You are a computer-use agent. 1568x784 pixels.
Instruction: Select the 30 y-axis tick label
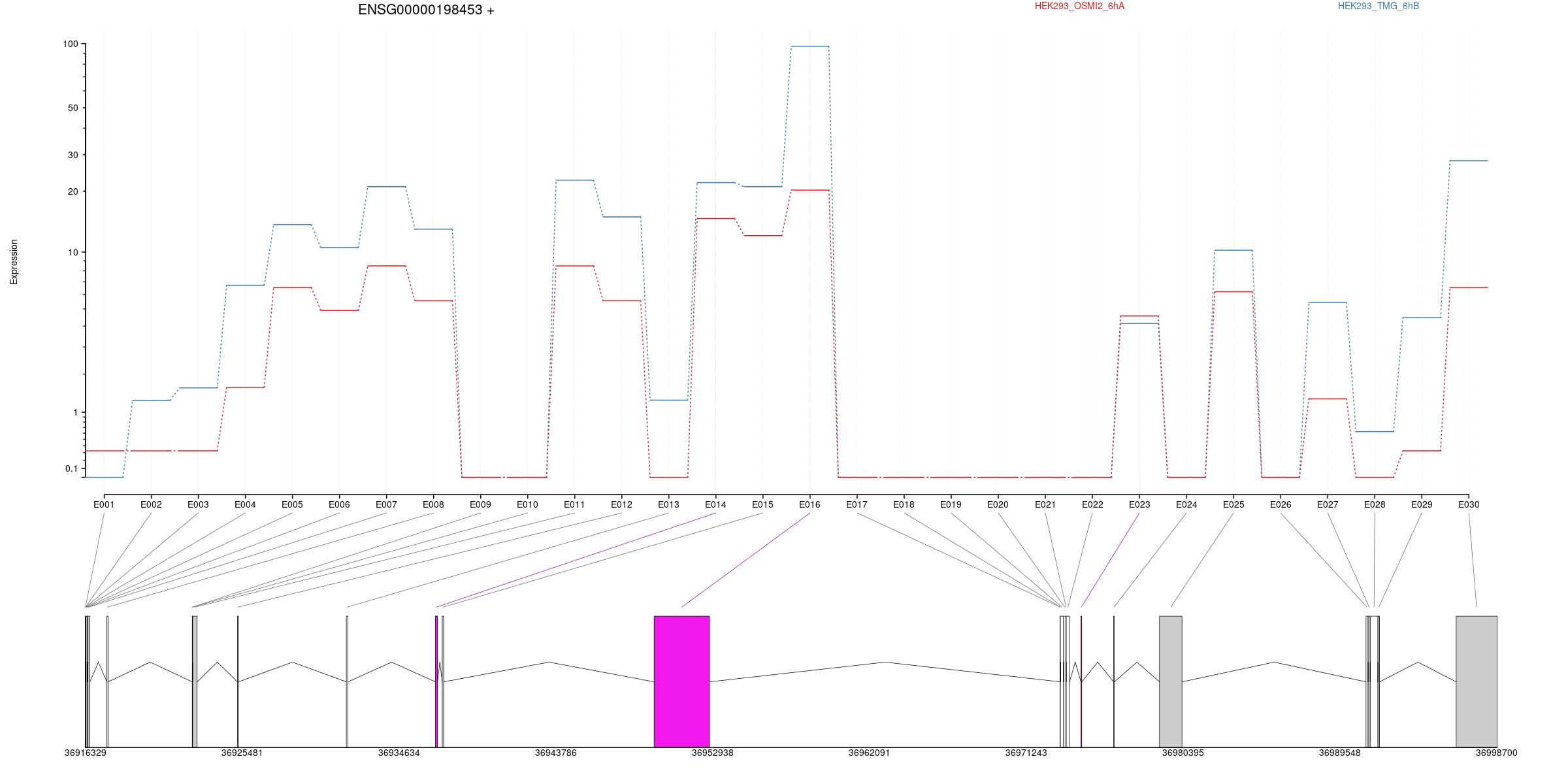pos(73,155)
